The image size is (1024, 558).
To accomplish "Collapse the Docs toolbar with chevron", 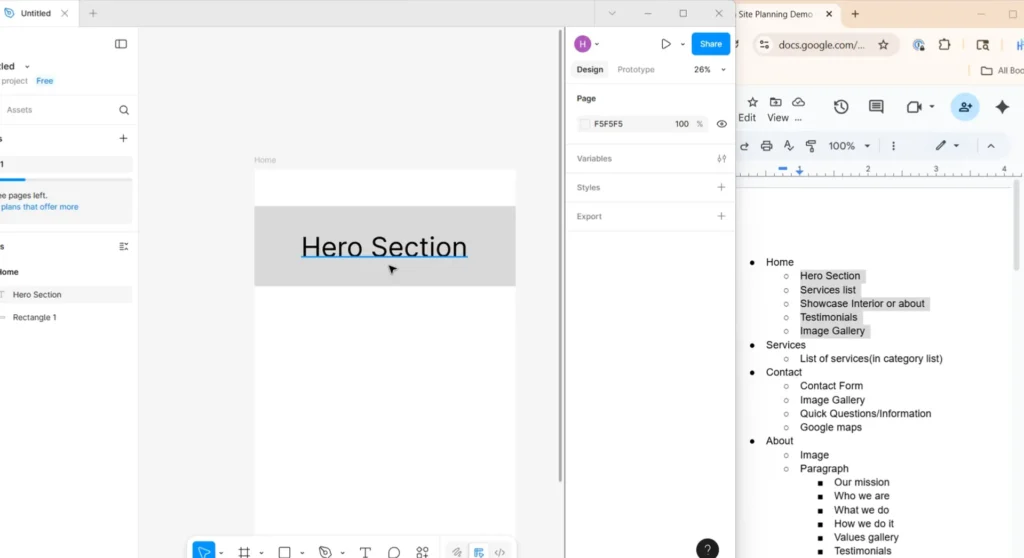I will 991,146.
